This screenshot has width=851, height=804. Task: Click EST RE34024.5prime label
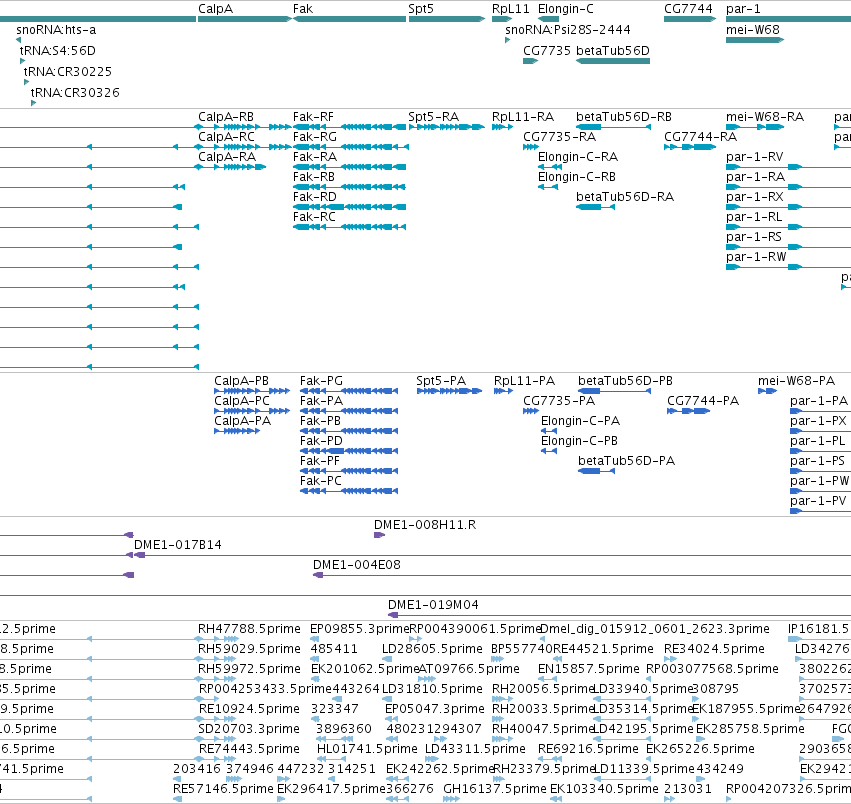[x=714, y=649]
